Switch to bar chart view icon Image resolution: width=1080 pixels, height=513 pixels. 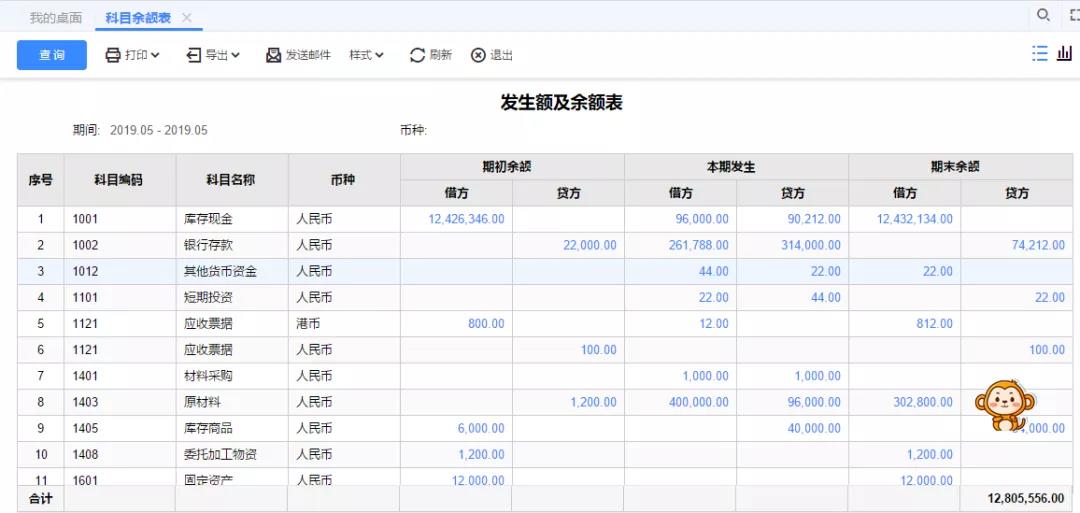[1064, 54]
